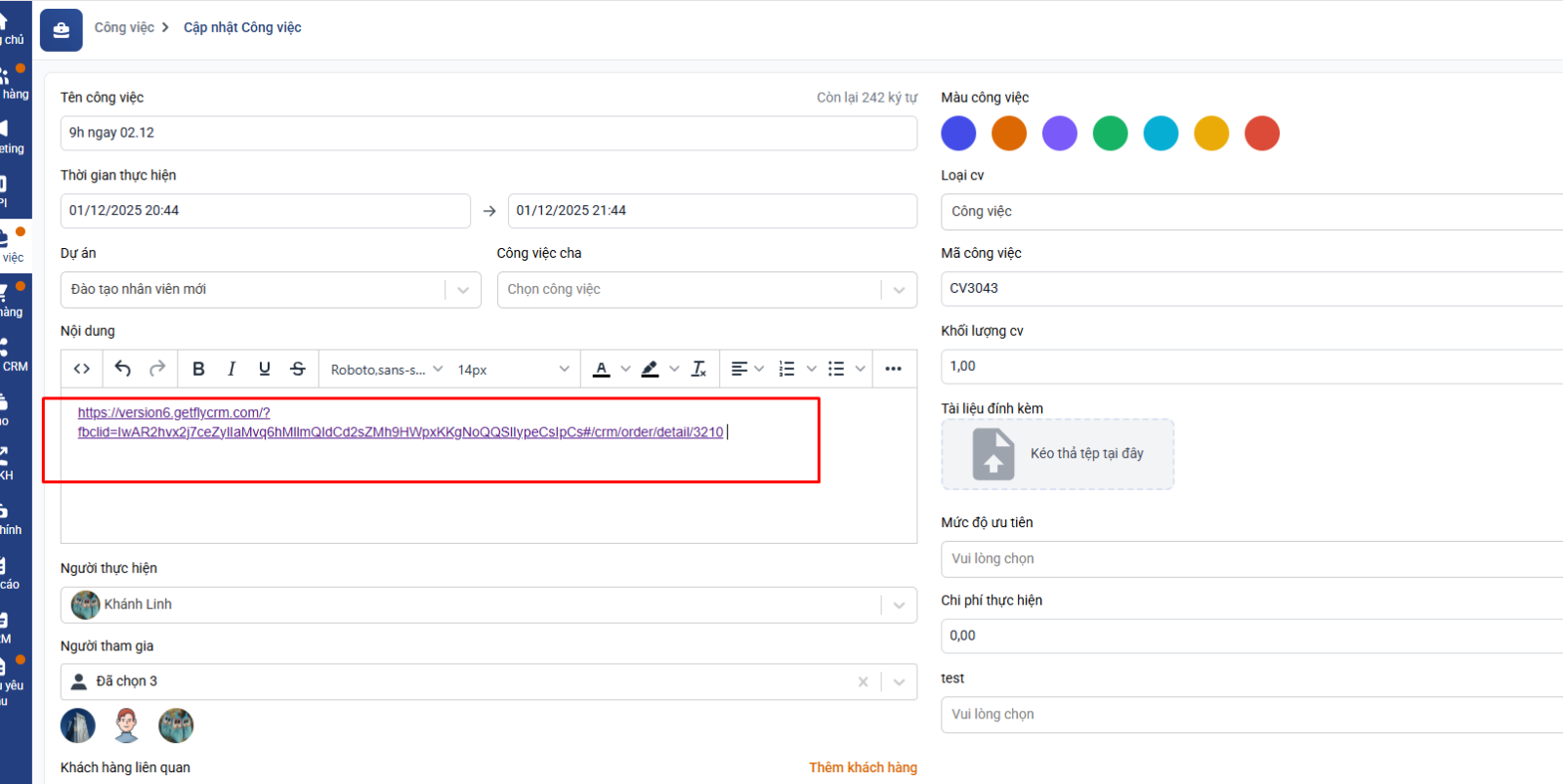Click the redo arrow in editor toolbar
The image size is (1563, 784).
157,369
